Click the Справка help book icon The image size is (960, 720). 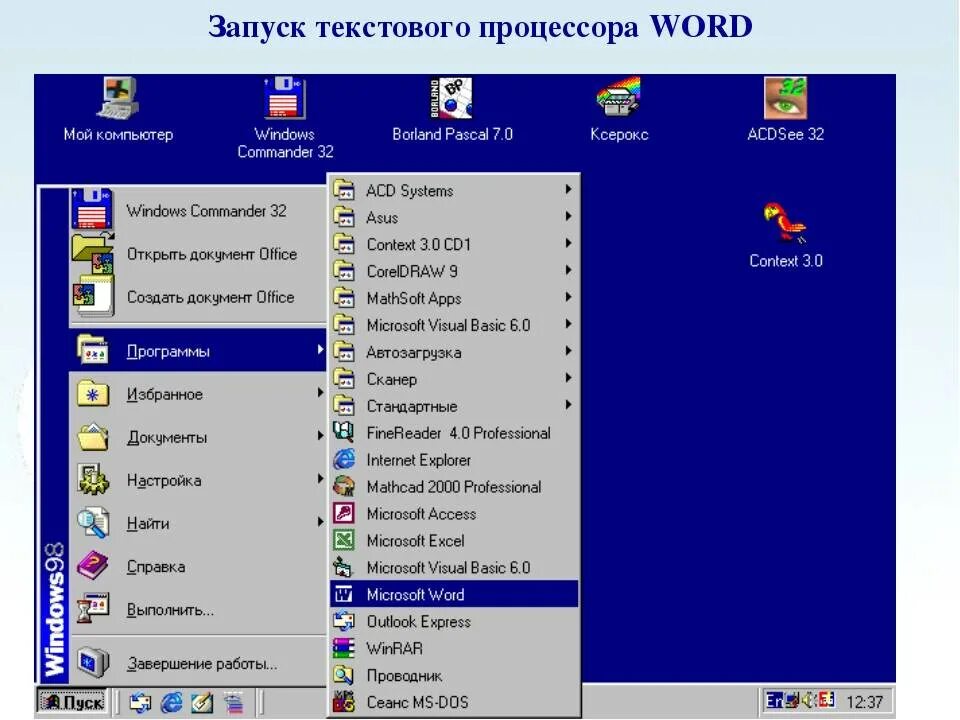(x=93, y=566)
